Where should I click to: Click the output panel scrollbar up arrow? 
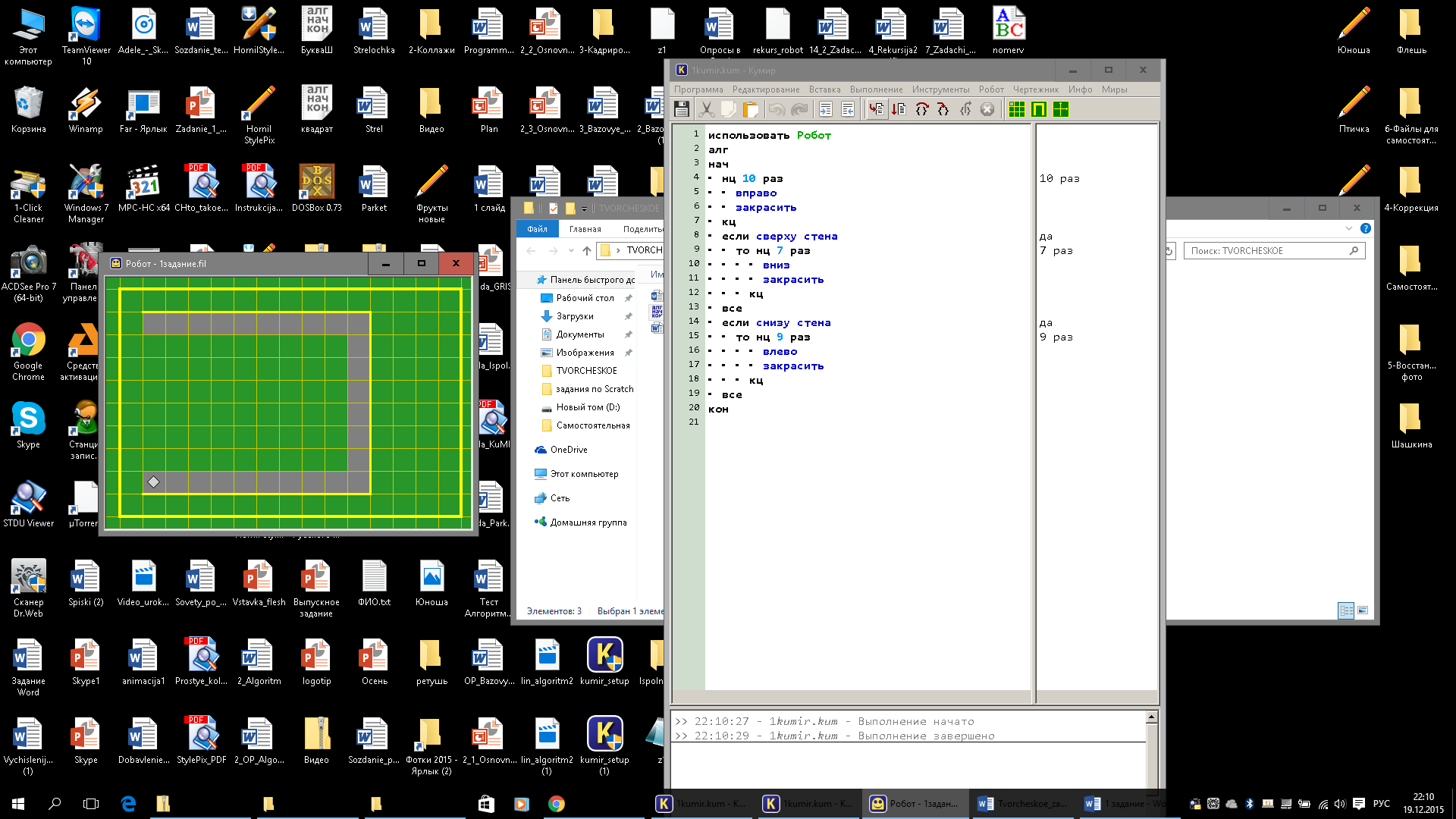(1151, 717)
